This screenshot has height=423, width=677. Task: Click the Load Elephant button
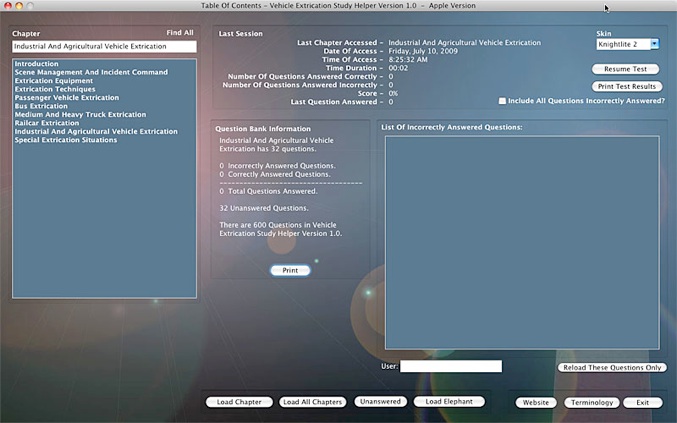[449, 401]
